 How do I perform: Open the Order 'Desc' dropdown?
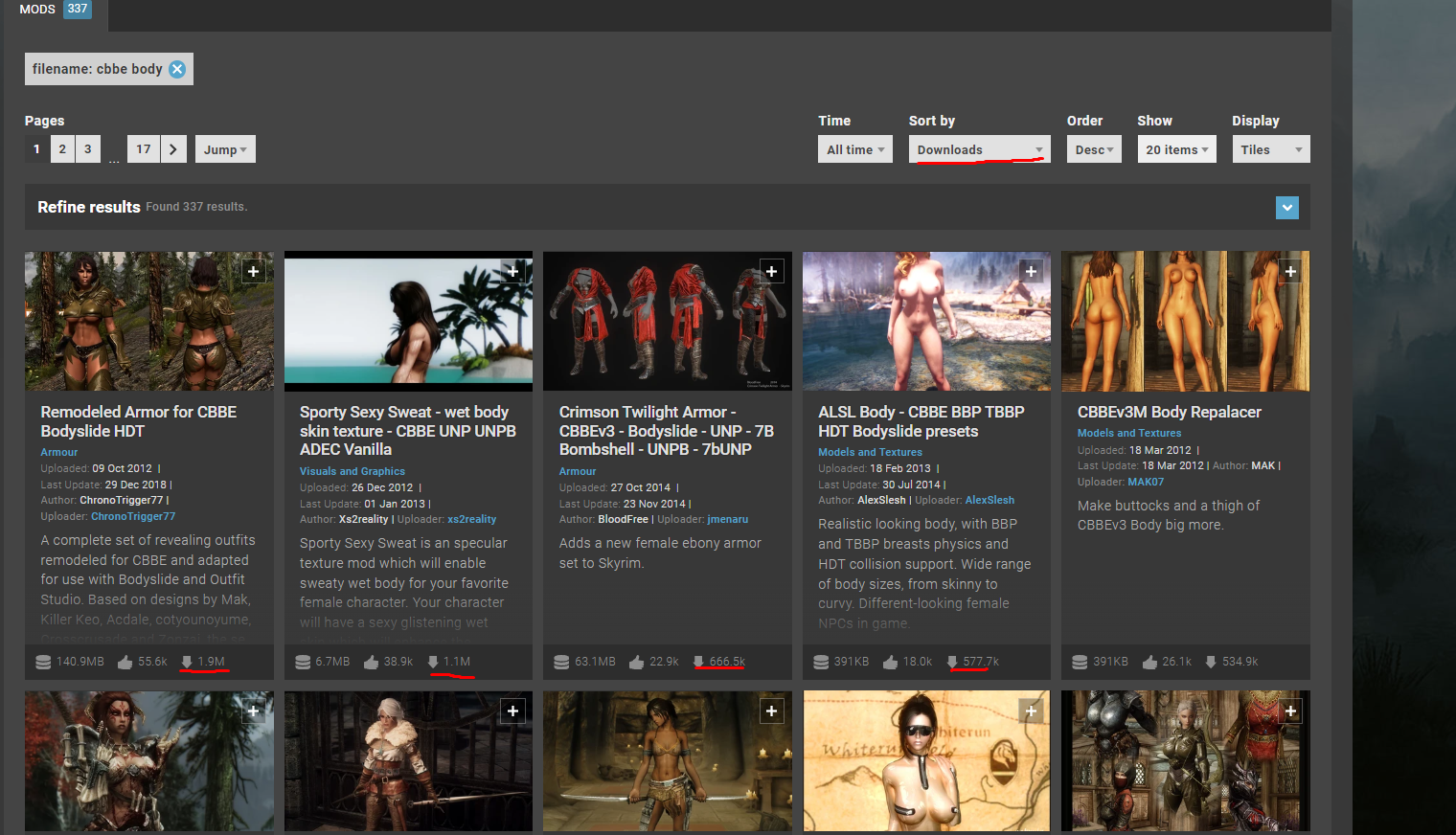(x=1093, y=149)
